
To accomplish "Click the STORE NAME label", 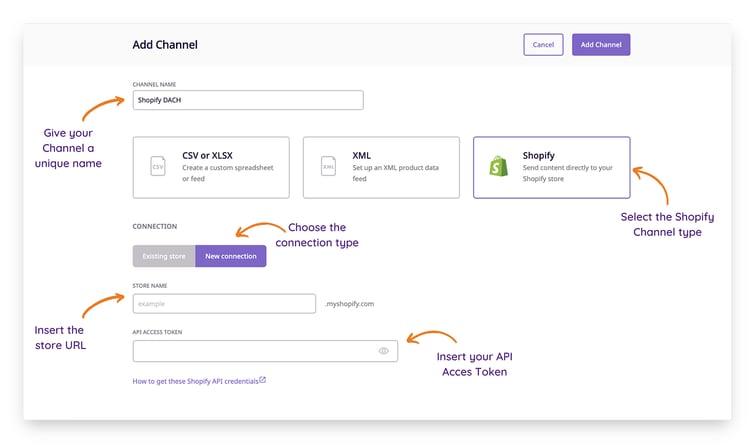I will coord(150,285).
